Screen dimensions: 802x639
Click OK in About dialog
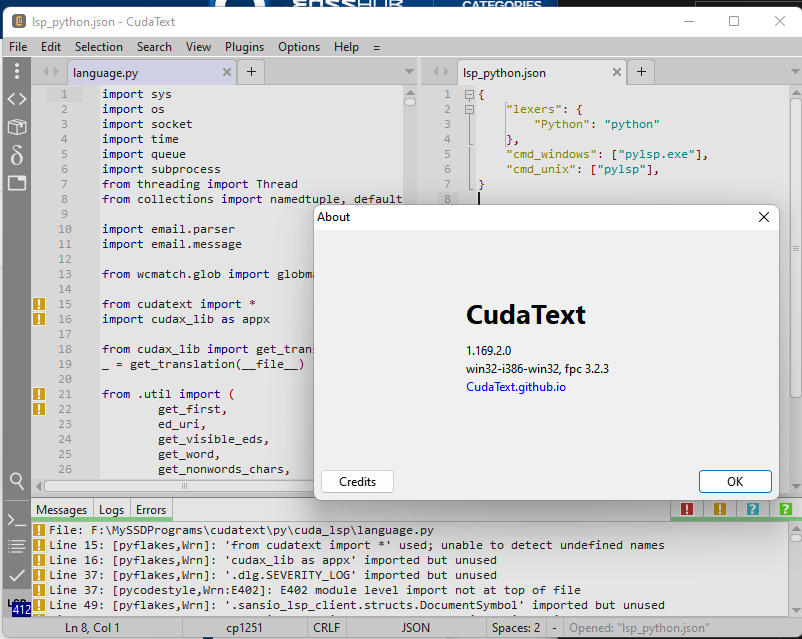pos(735,481)
